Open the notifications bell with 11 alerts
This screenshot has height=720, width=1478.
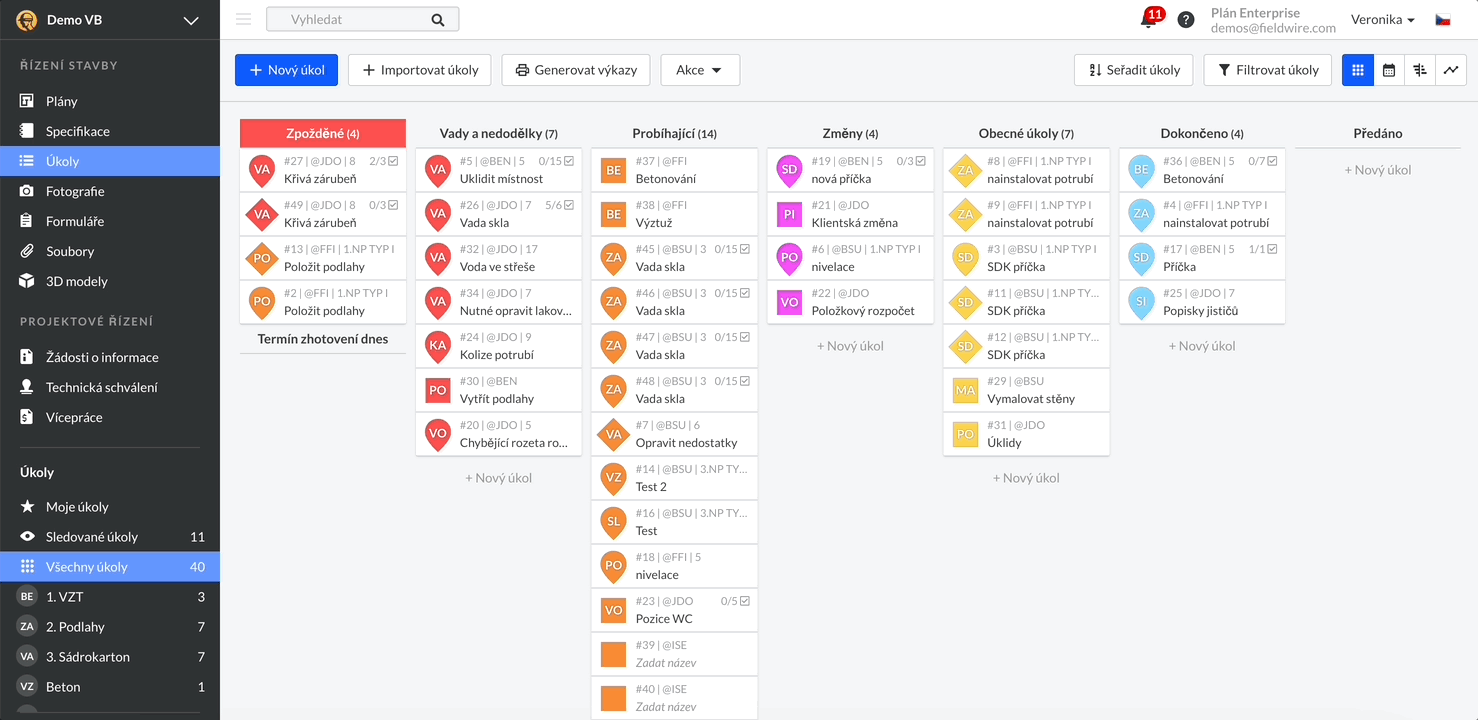coord(1148,20)
